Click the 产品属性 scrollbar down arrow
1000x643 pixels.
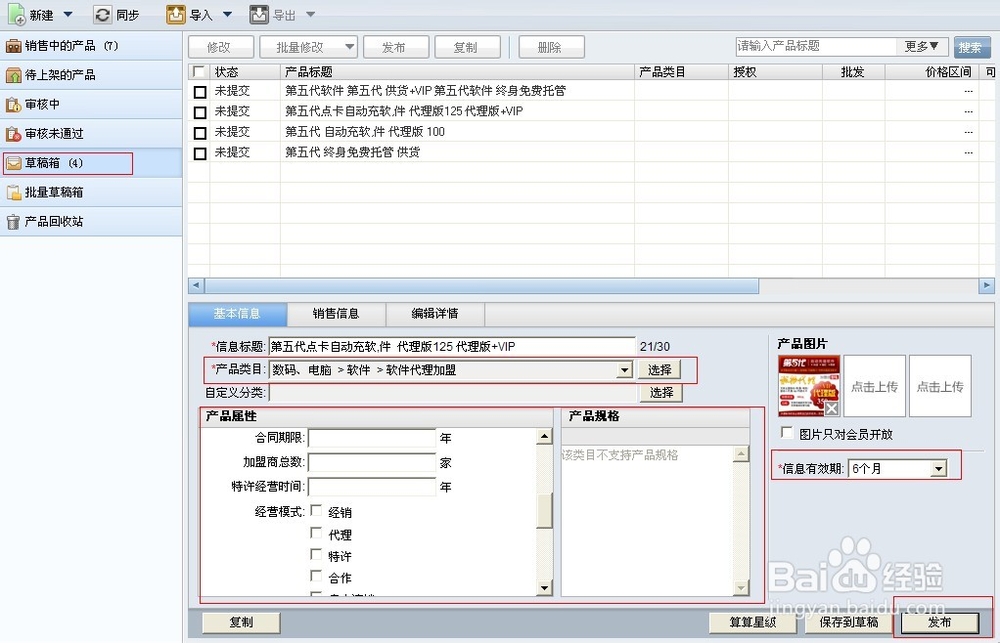pos(544,588)
